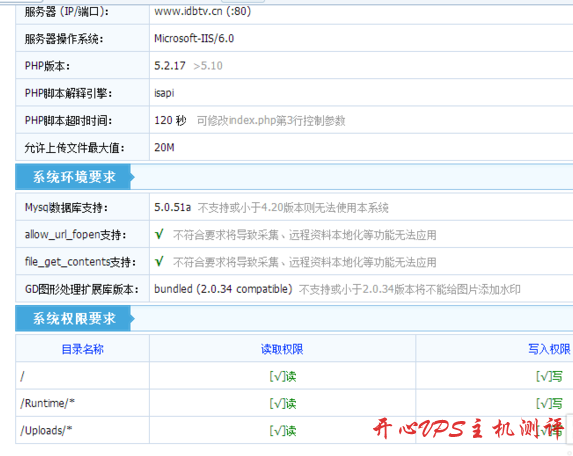Click the >5.10 requirement hint

point(208,66)
